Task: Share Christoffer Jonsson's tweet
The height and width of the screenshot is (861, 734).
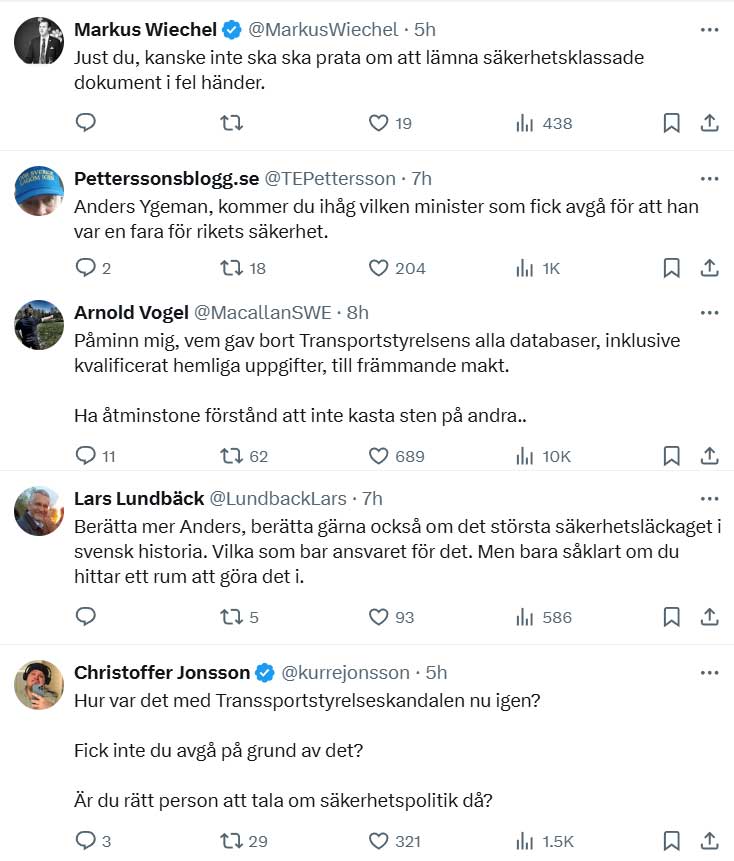Action: 709,841
